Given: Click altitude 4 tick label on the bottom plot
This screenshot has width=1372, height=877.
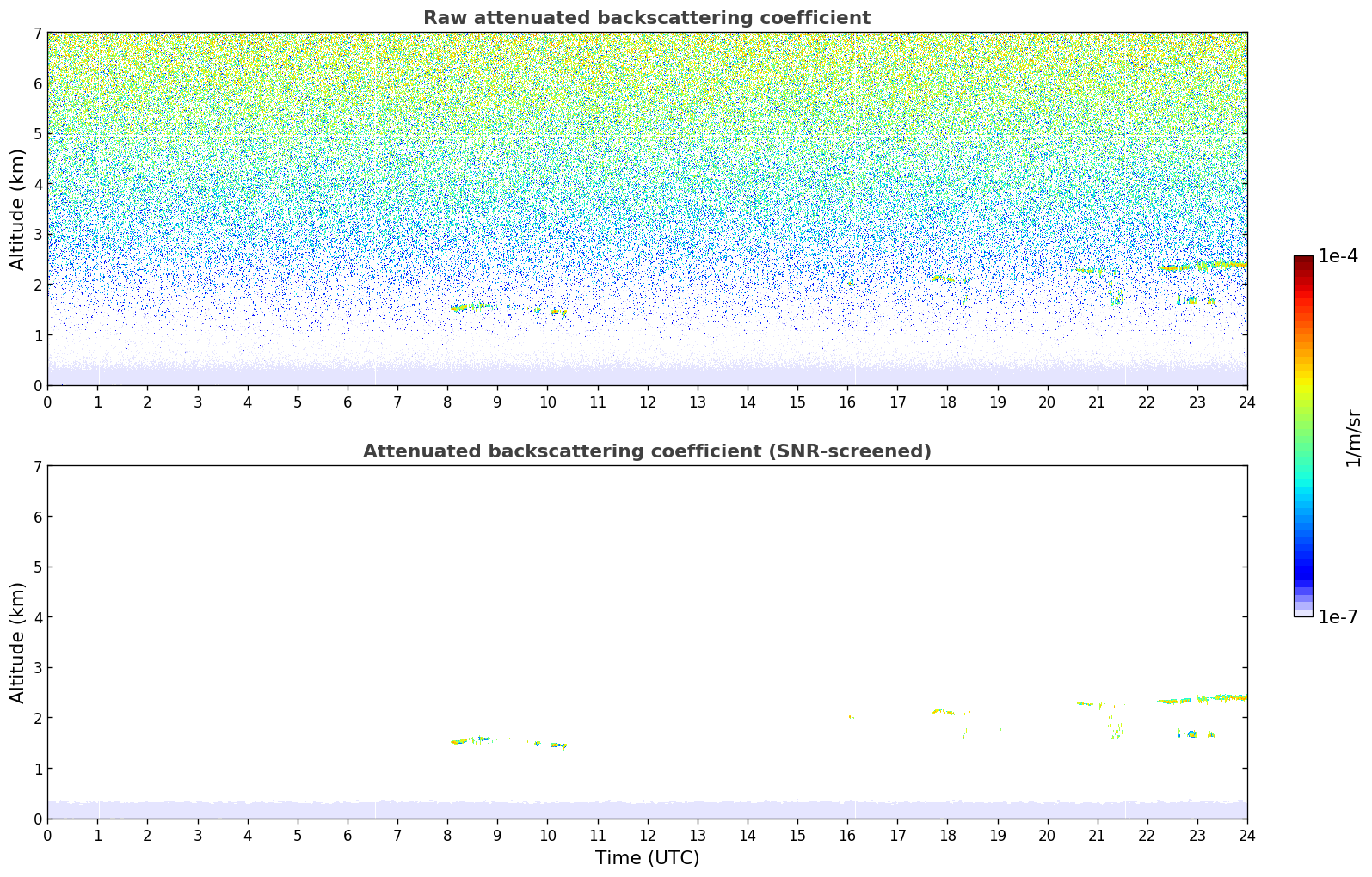Looking at the screenshot, I should click(38, 617).
